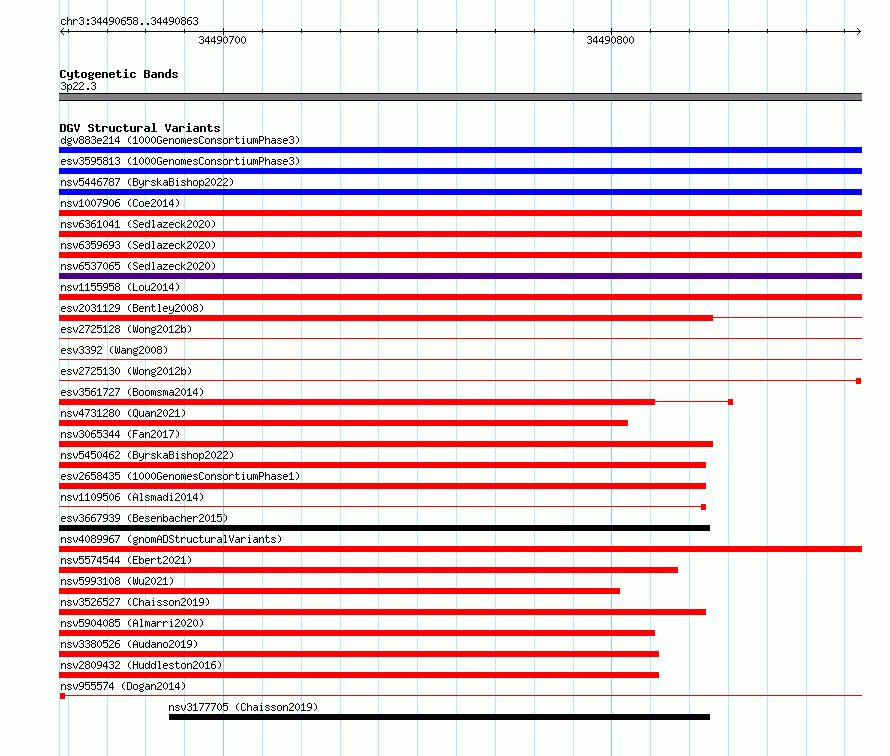Open esv3392 (Wang2008) label

pos(114,350)
